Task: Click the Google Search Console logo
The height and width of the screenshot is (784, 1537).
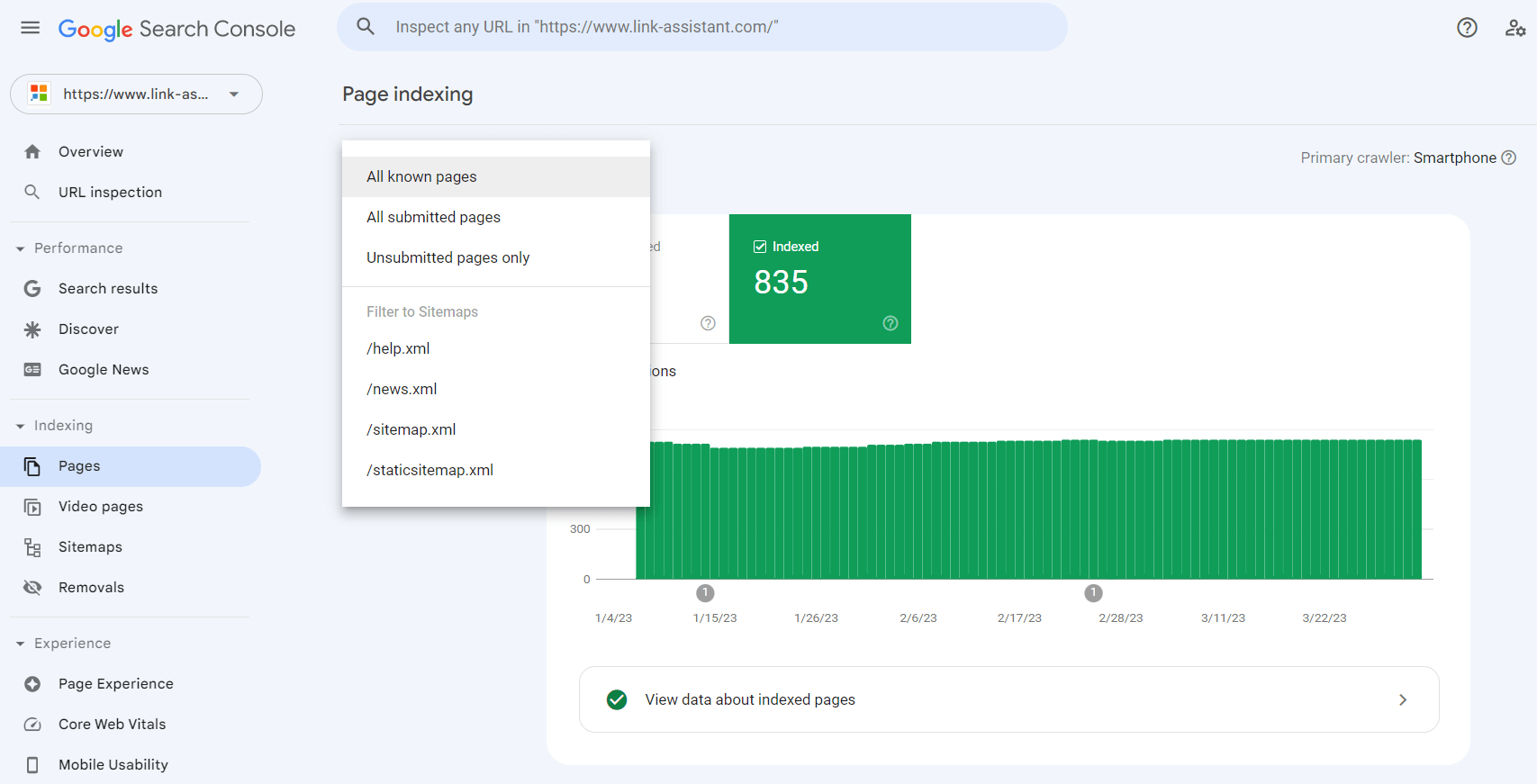Action: pos(176,29)
